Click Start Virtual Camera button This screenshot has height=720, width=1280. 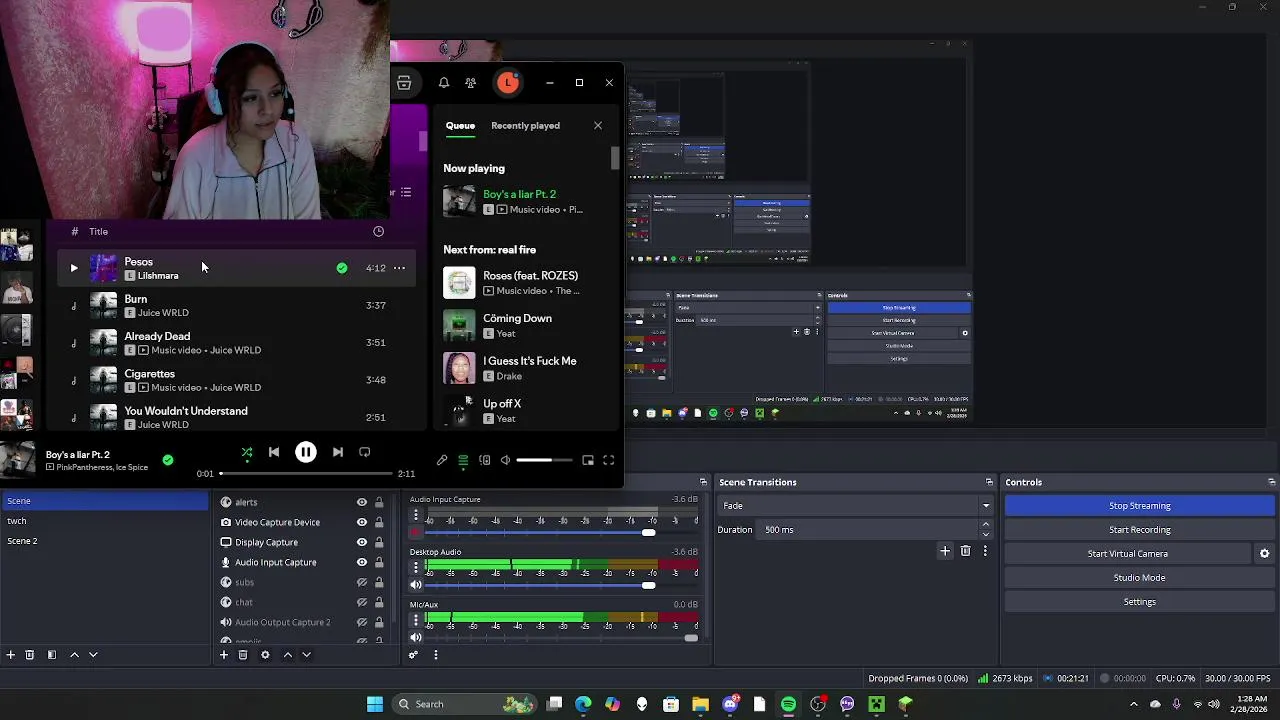point(1128,554)
